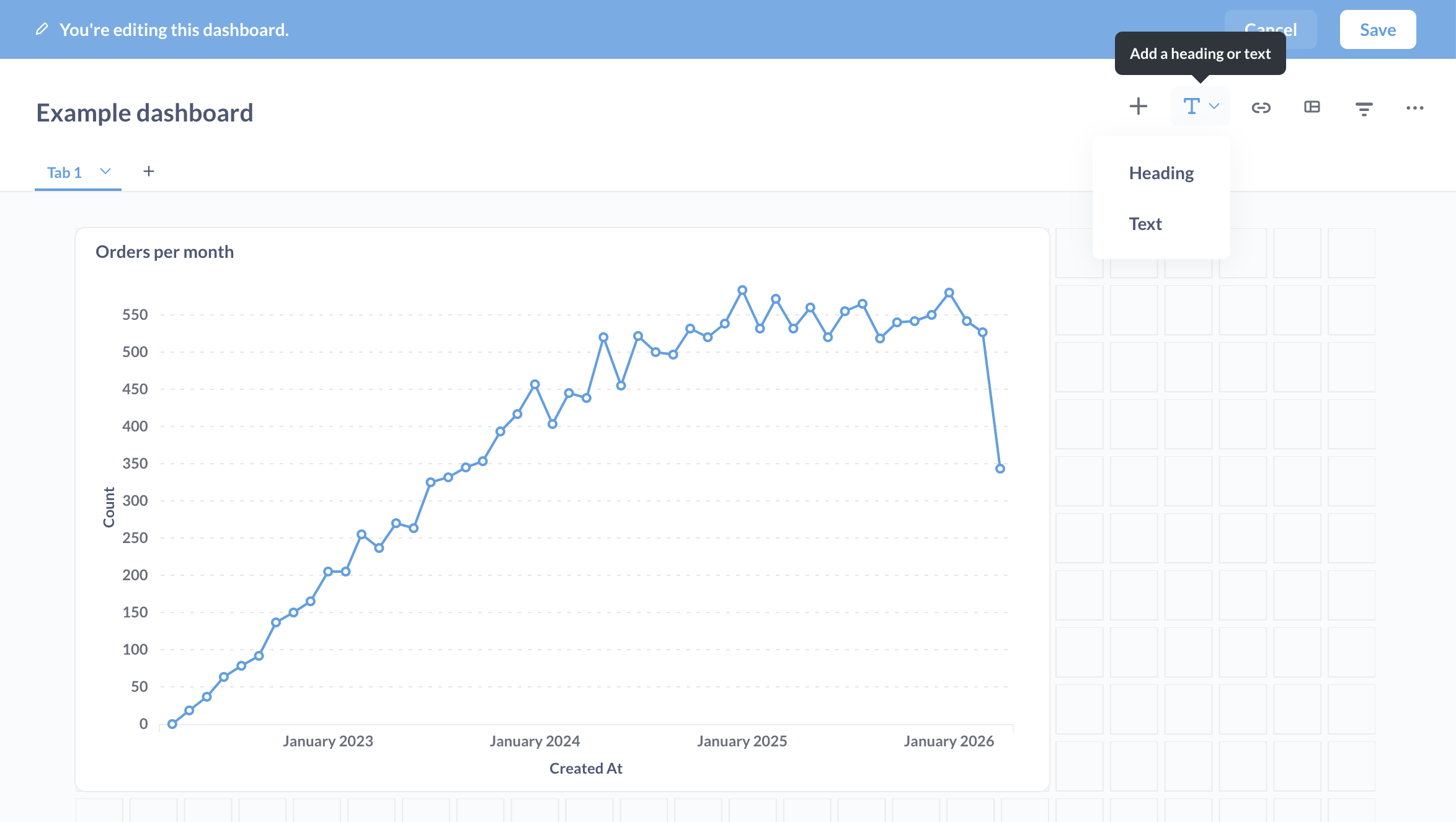The width and height of the screenshot is (1456, 822).
Task: Click the first data point at zero
Action: pyautogui.click(x=172, y=724)
